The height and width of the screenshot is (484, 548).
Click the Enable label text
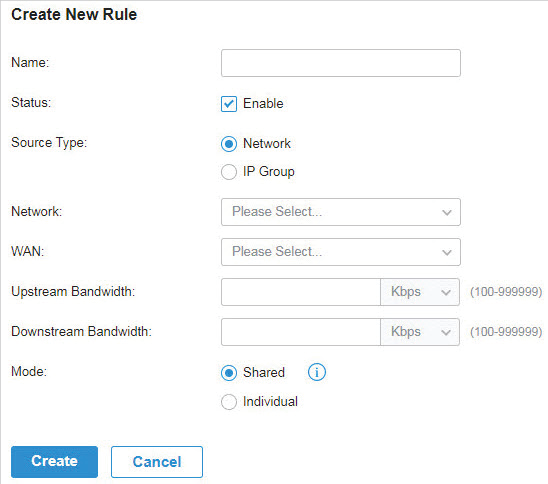263,103
